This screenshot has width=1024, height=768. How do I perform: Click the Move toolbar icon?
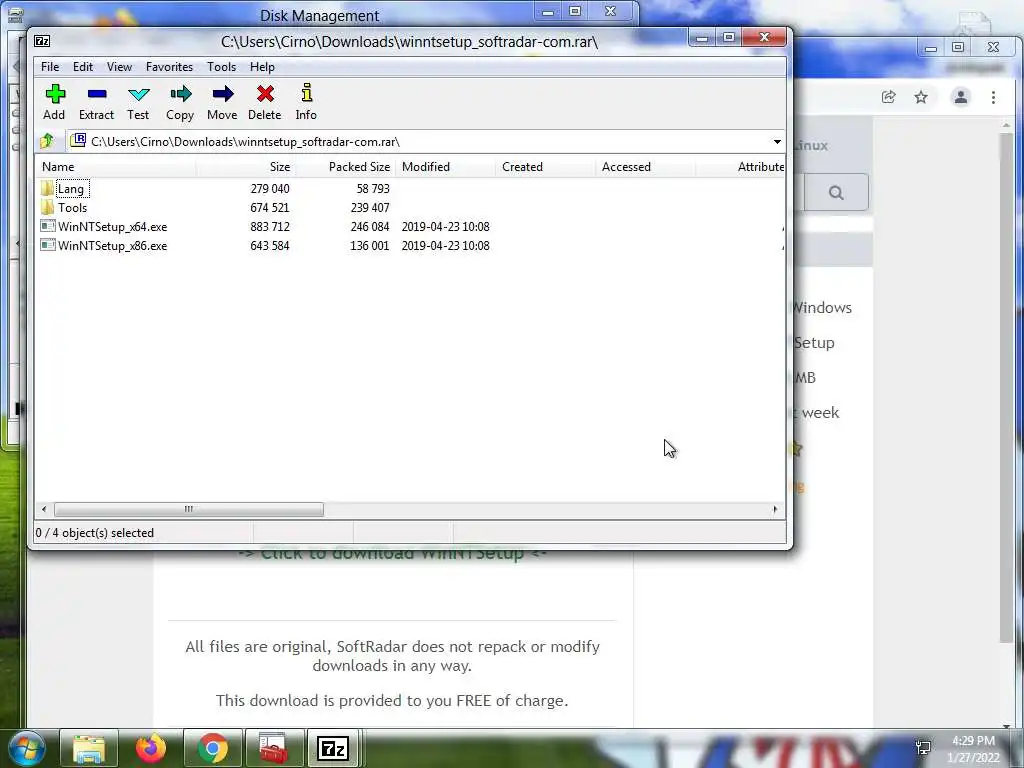point(223,94)
